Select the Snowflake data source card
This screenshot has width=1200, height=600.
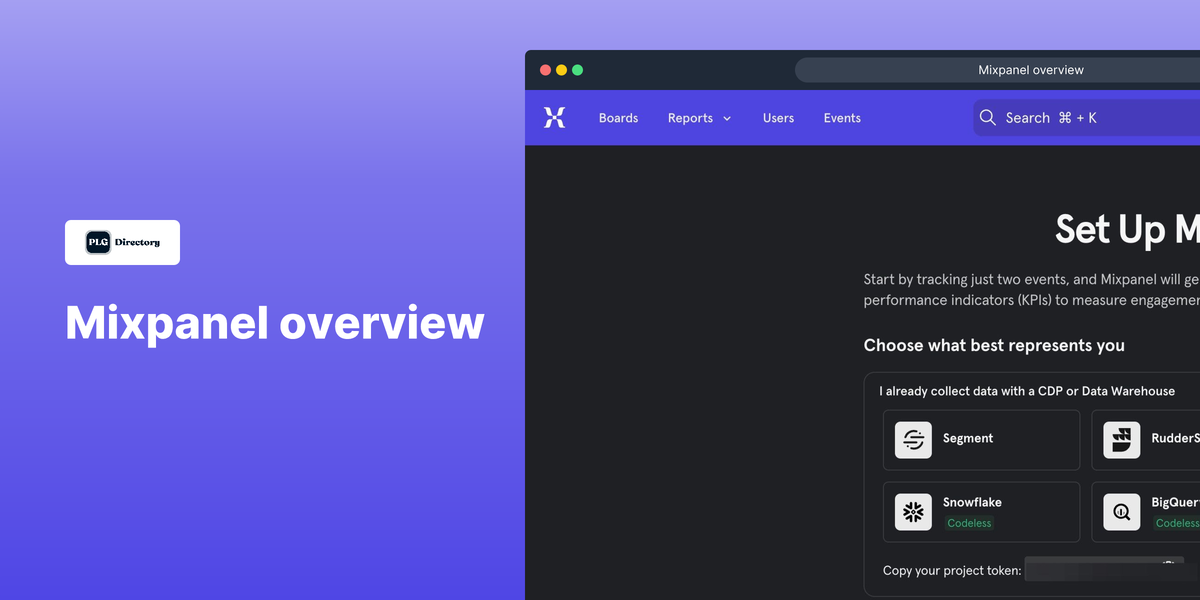pos(980,511)
